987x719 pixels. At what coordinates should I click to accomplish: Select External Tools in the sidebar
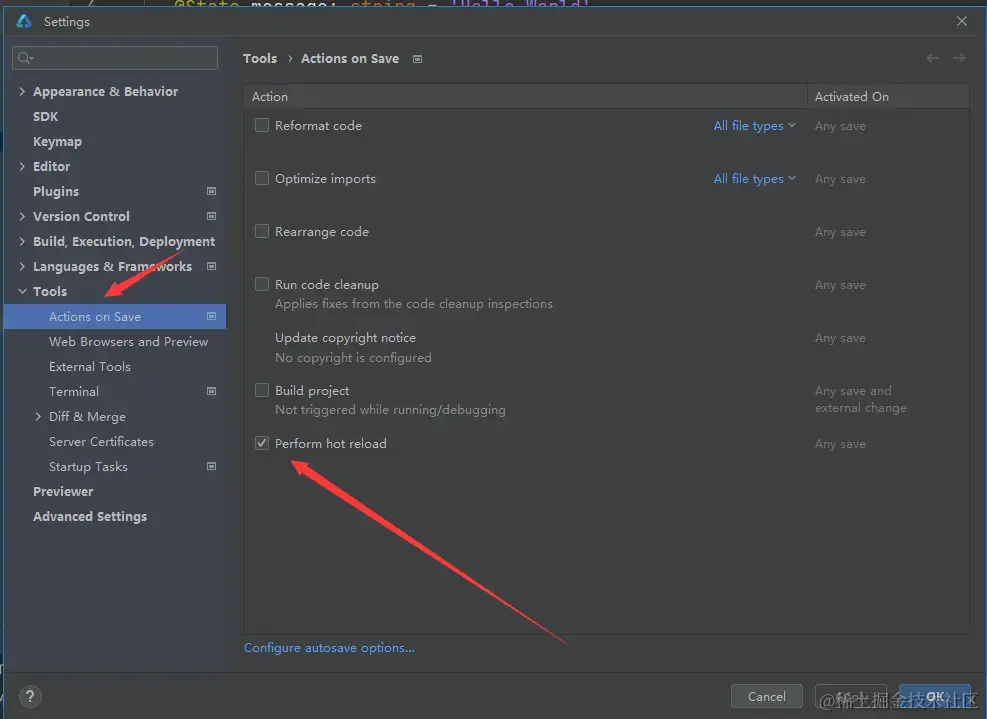tap(90, 366)
